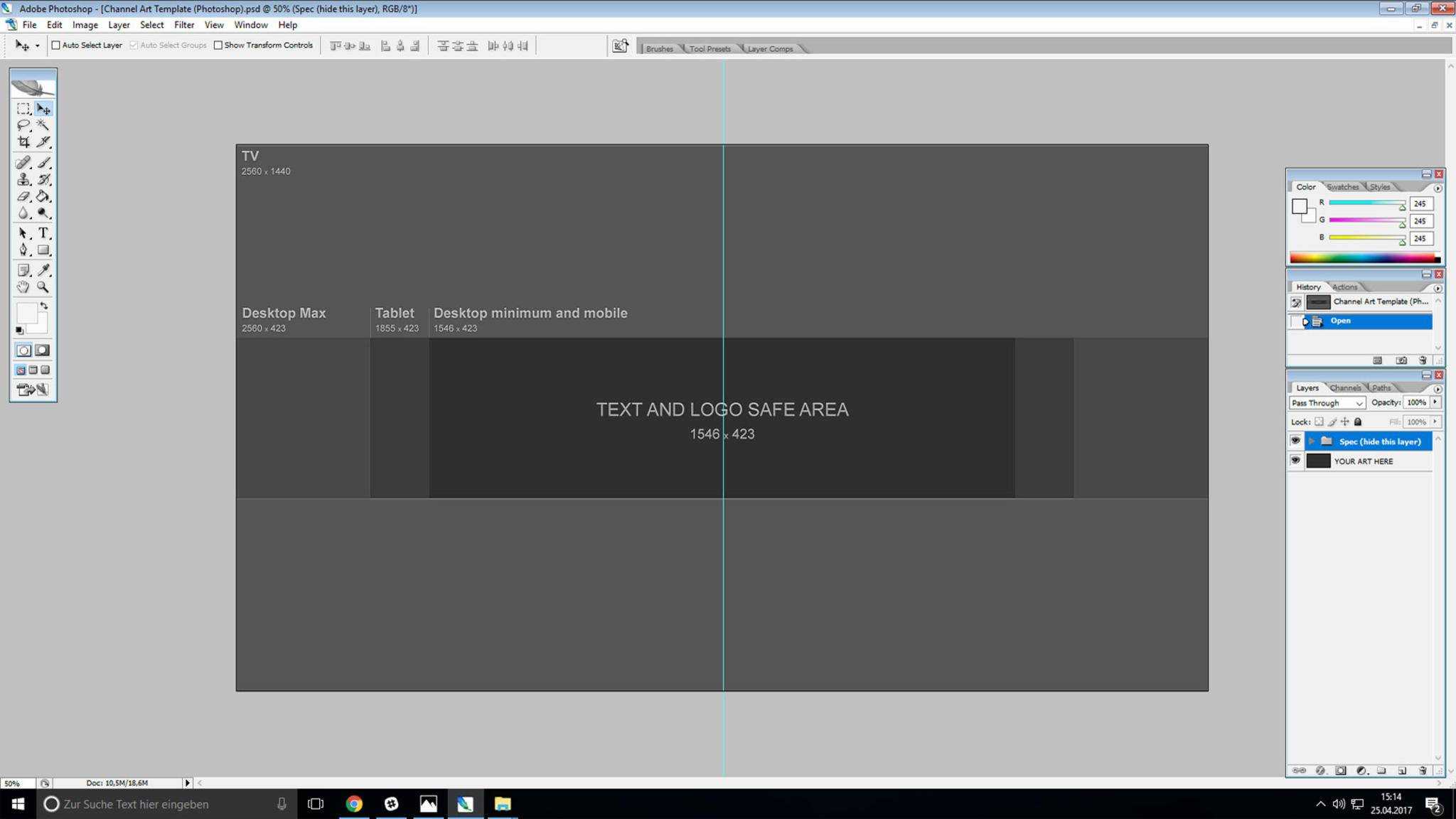Select the Type tool
The width and height of the screenshot is (1456, 819).
click(x=44, y=233)
